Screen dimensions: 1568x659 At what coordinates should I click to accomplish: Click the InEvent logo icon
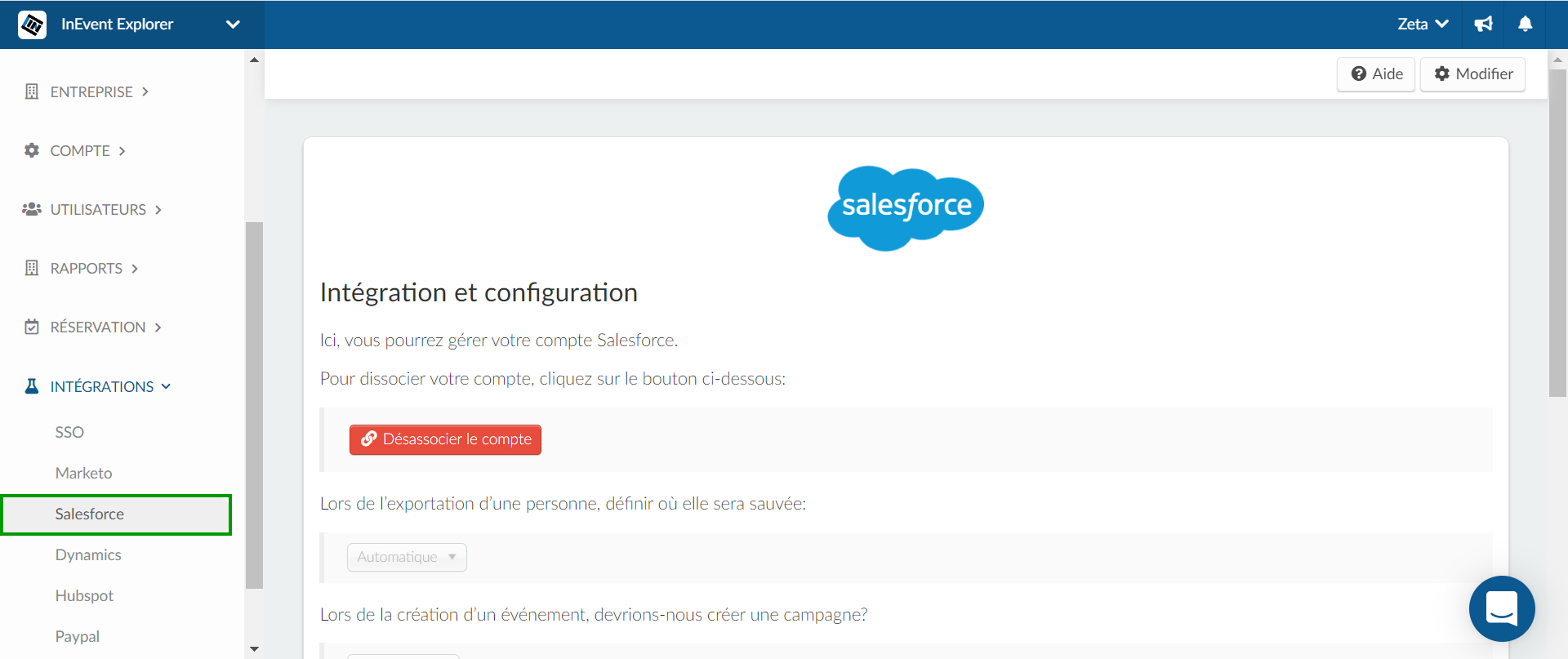tap(32, 24)
